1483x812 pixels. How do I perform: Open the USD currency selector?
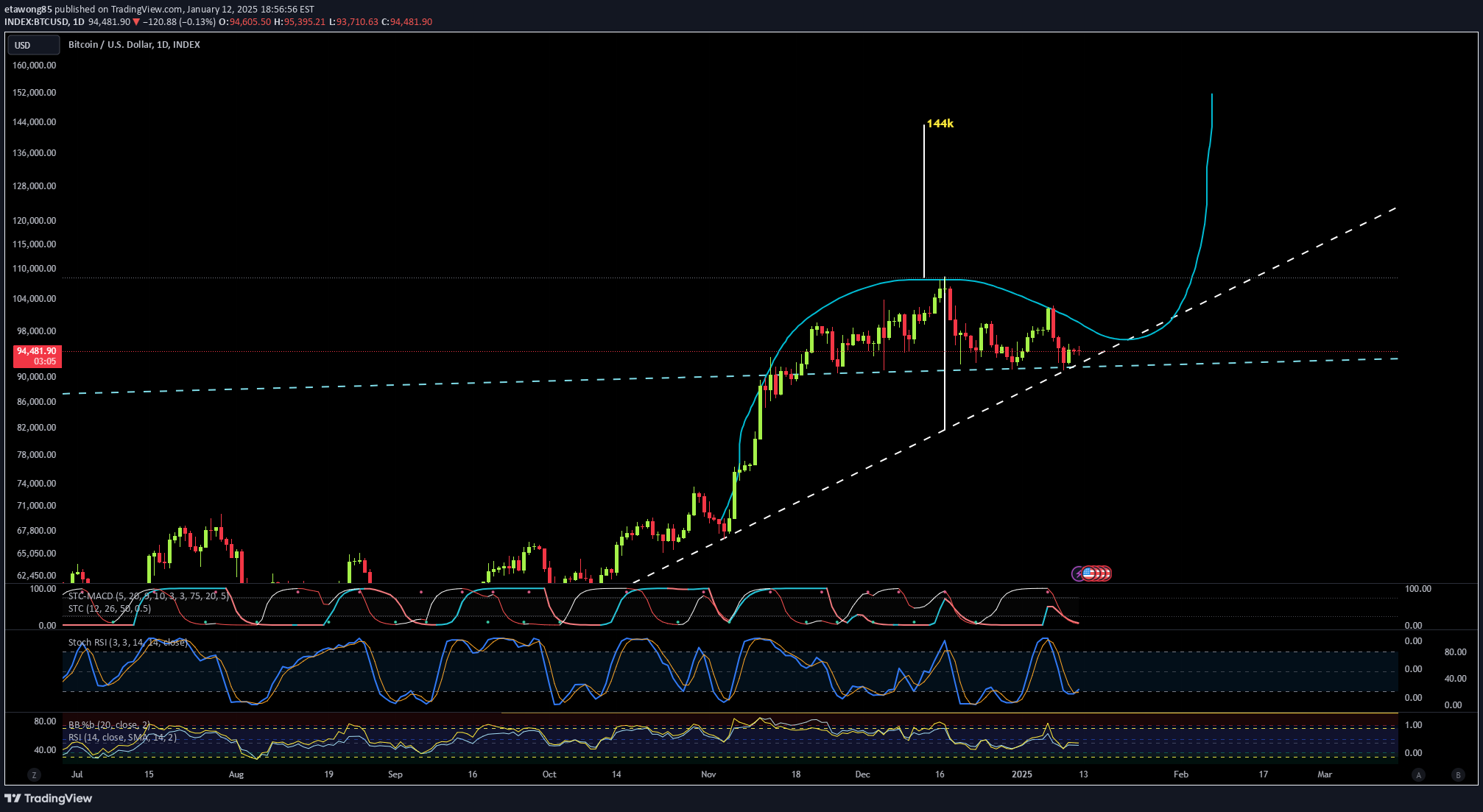33,45
